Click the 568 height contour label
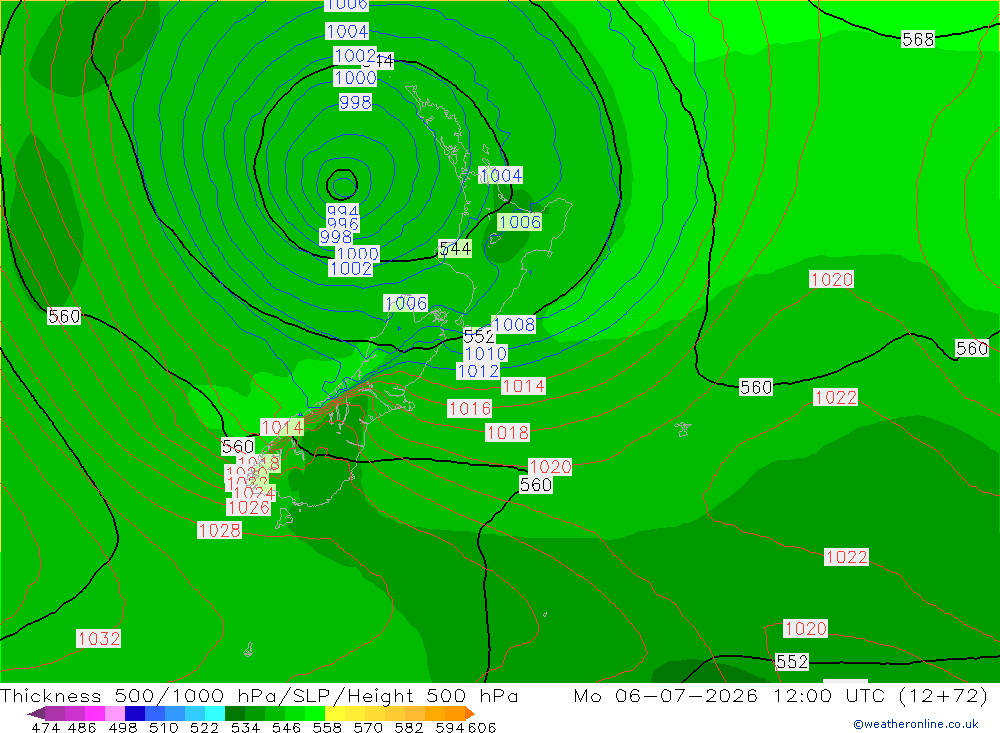Image resolution: width=1000 pixels, height=733 pixels. click(x=918, y=40)
